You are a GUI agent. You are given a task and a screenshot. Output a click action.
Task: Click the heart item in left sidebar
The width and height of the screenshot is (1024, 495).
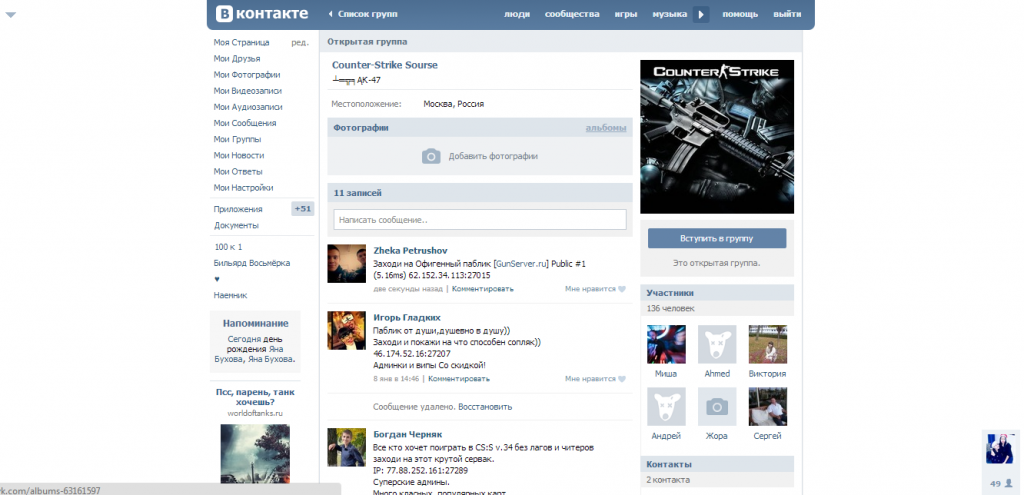(217, 279)
